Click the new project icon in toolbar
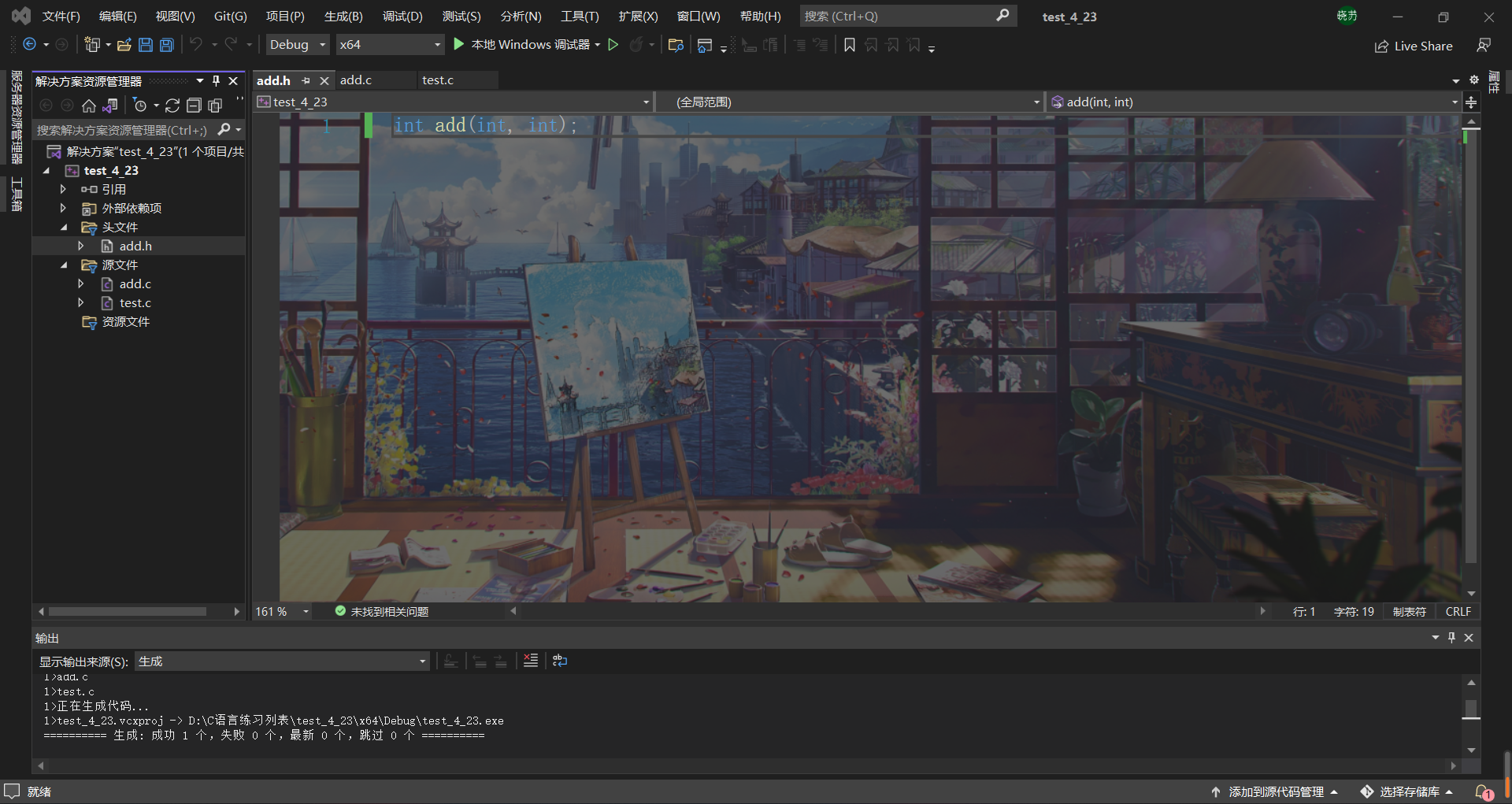Image resolution: width=1512 pixels, height=804 pixels. [92, 45]
